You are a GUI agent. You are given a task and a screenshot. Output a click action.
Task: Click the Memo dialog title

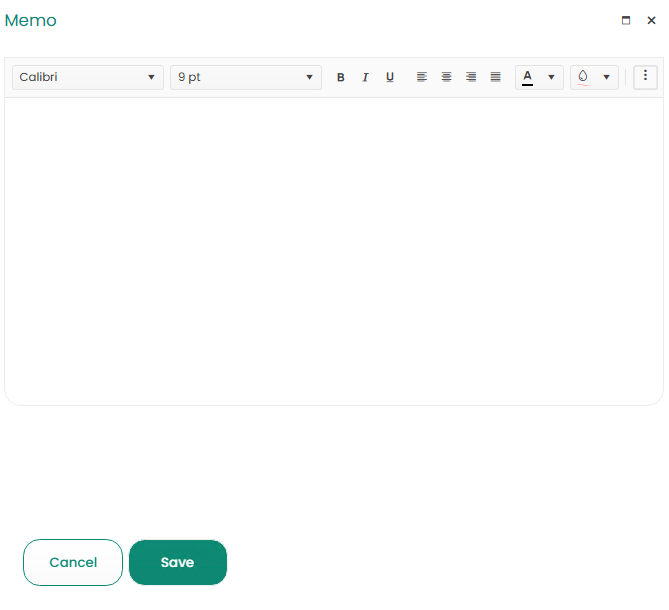(x=31, y=20)
